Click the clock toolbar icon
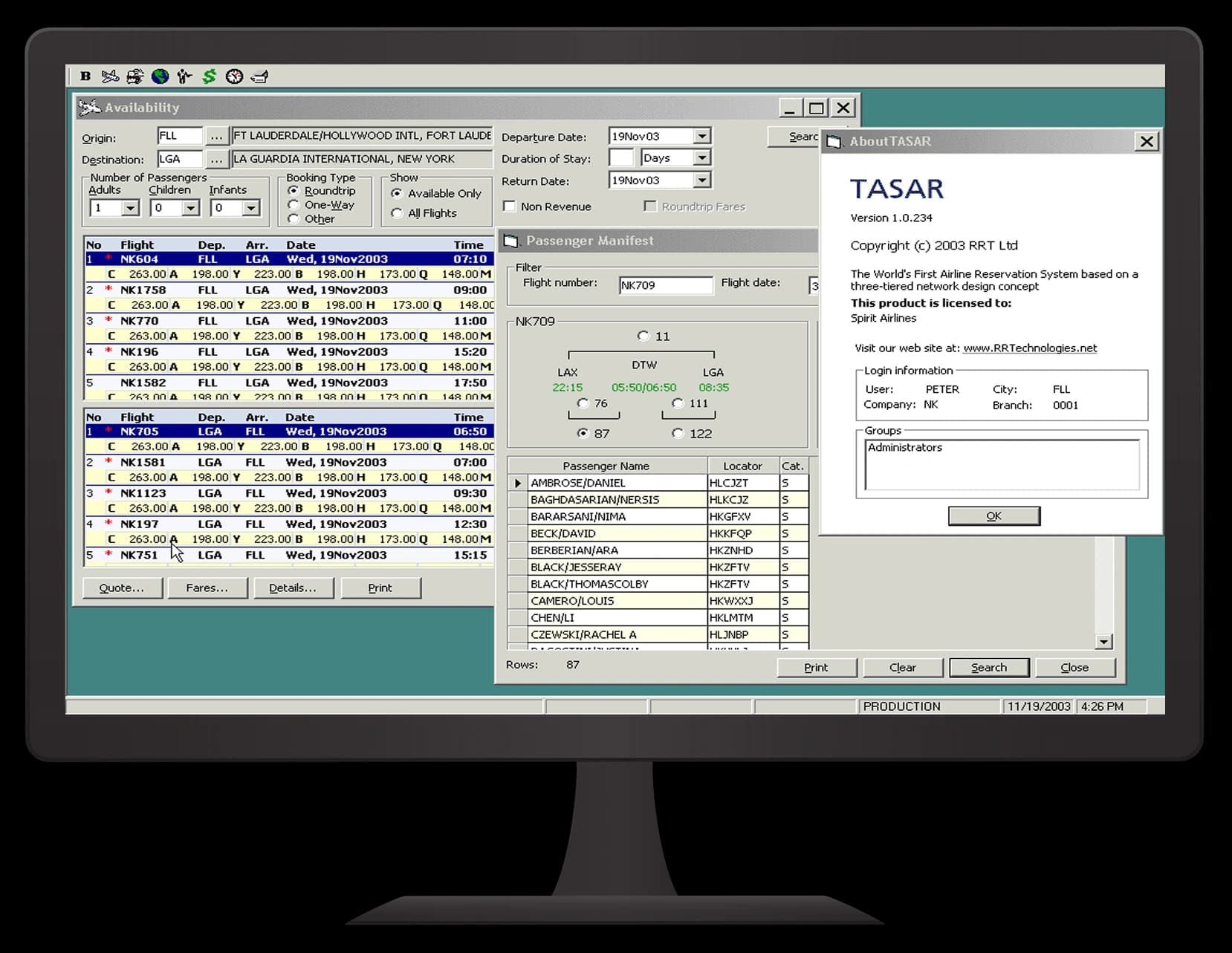 (x=234, y=77)
